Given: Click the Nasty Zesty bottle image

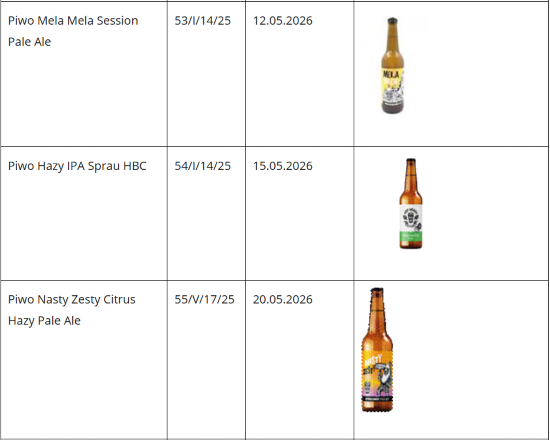Looking at the screenshot, I should coord(377,350).
